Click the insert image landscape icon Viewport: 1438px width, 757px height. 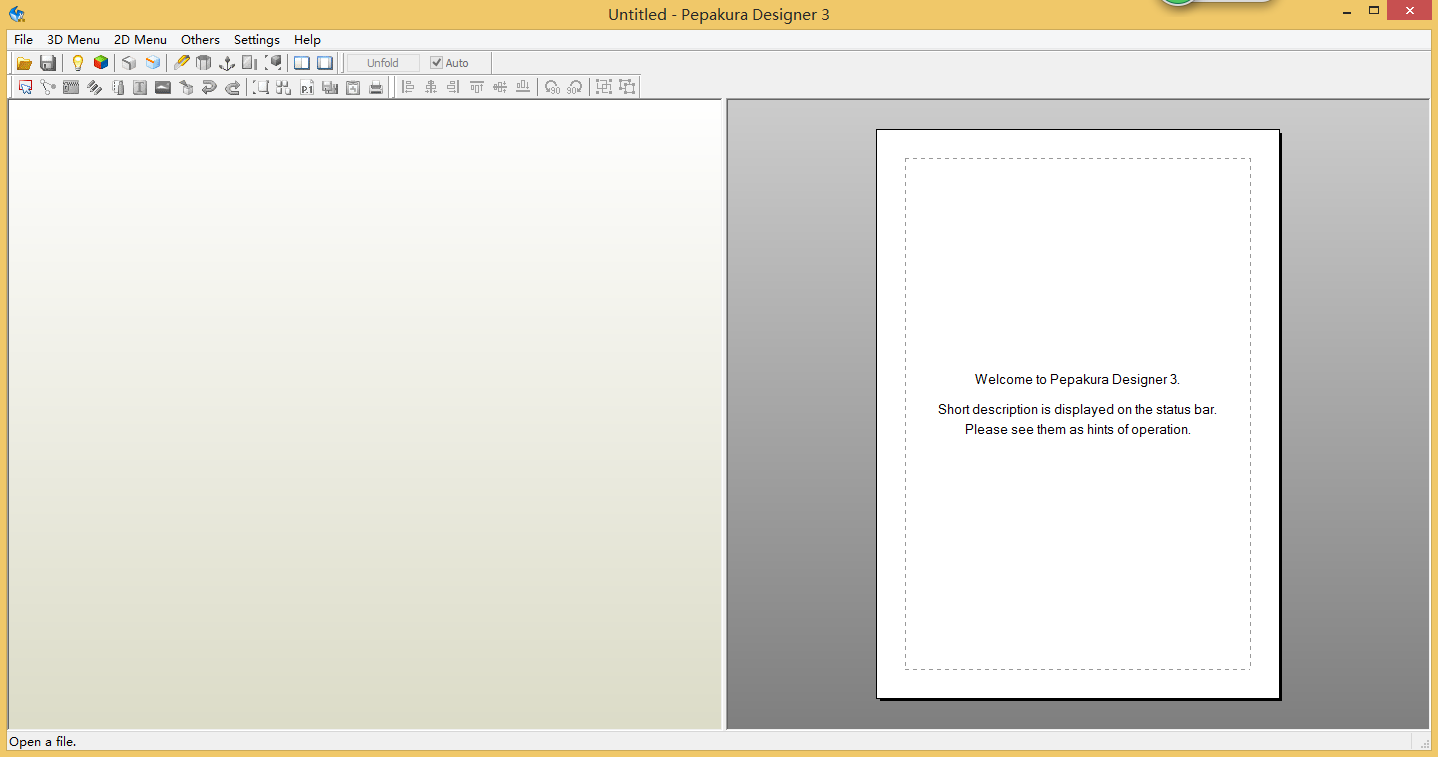pos(163,87)
